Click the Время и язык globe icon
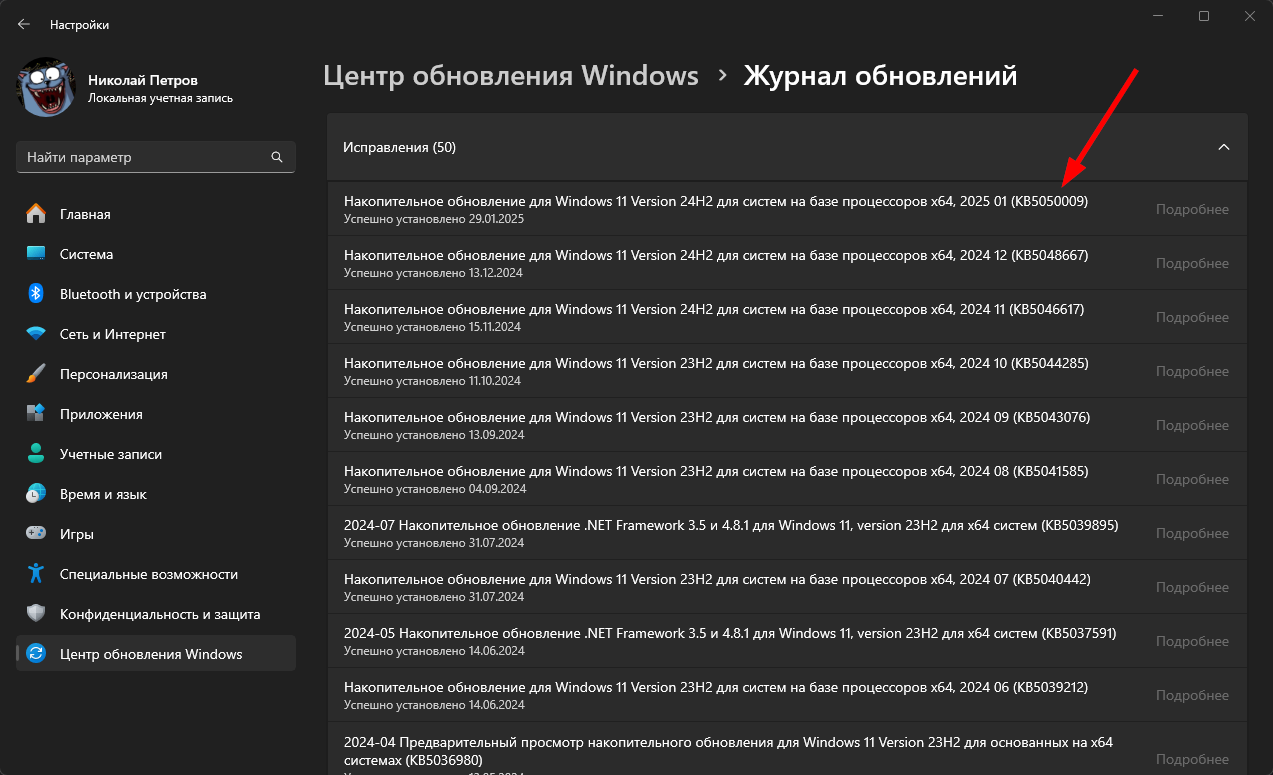1273x775 pixels. coord(36,494)
